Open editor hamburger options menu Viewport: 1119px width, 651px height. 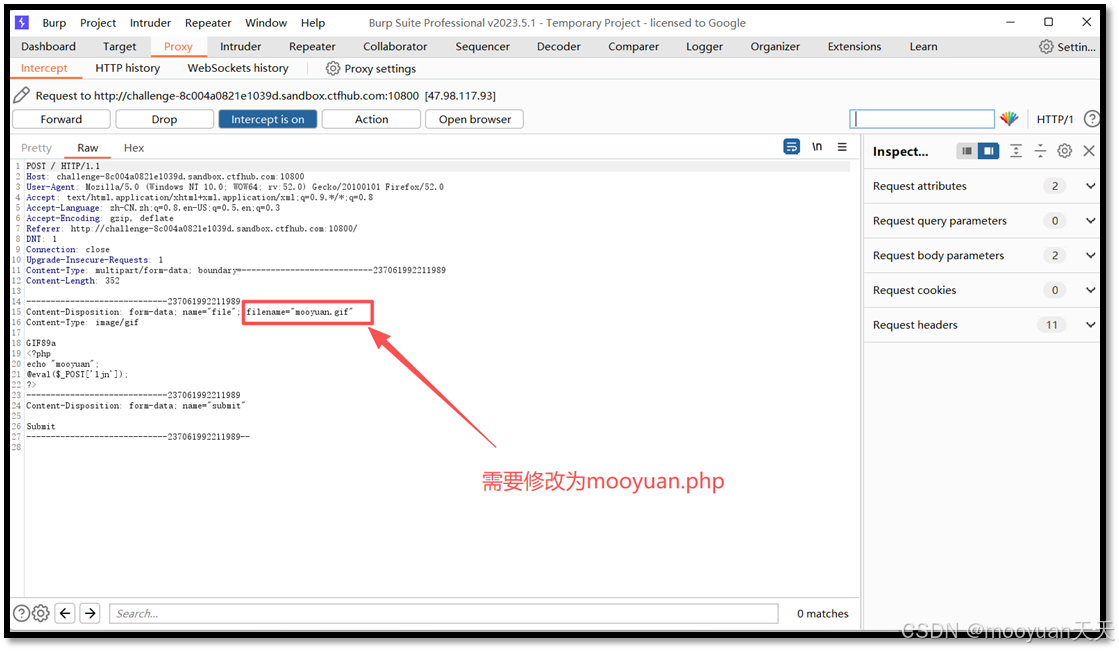[x=842, y=146]
